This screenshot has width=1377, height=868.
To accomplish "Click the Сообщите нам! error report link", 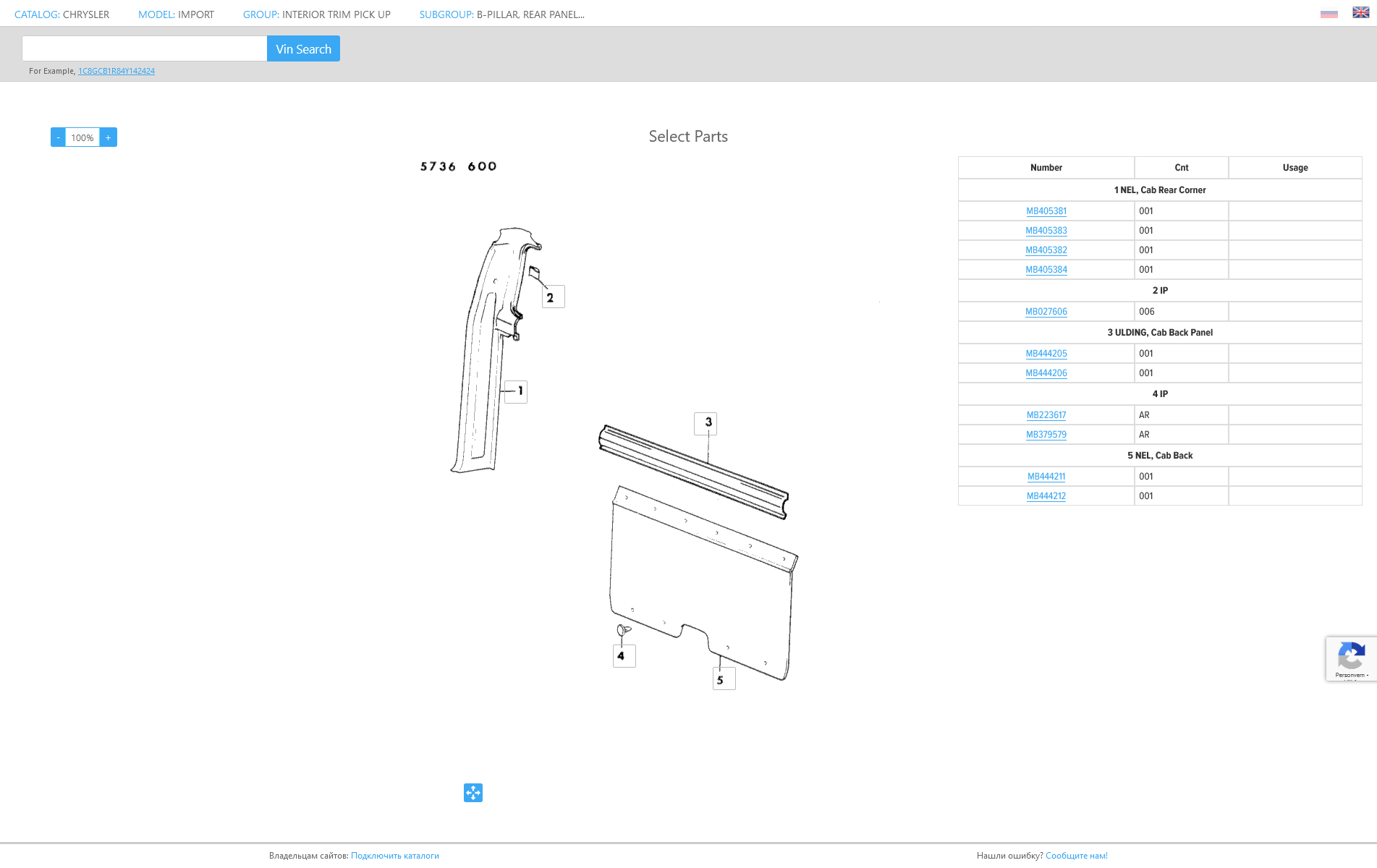I will (1076, 856).
